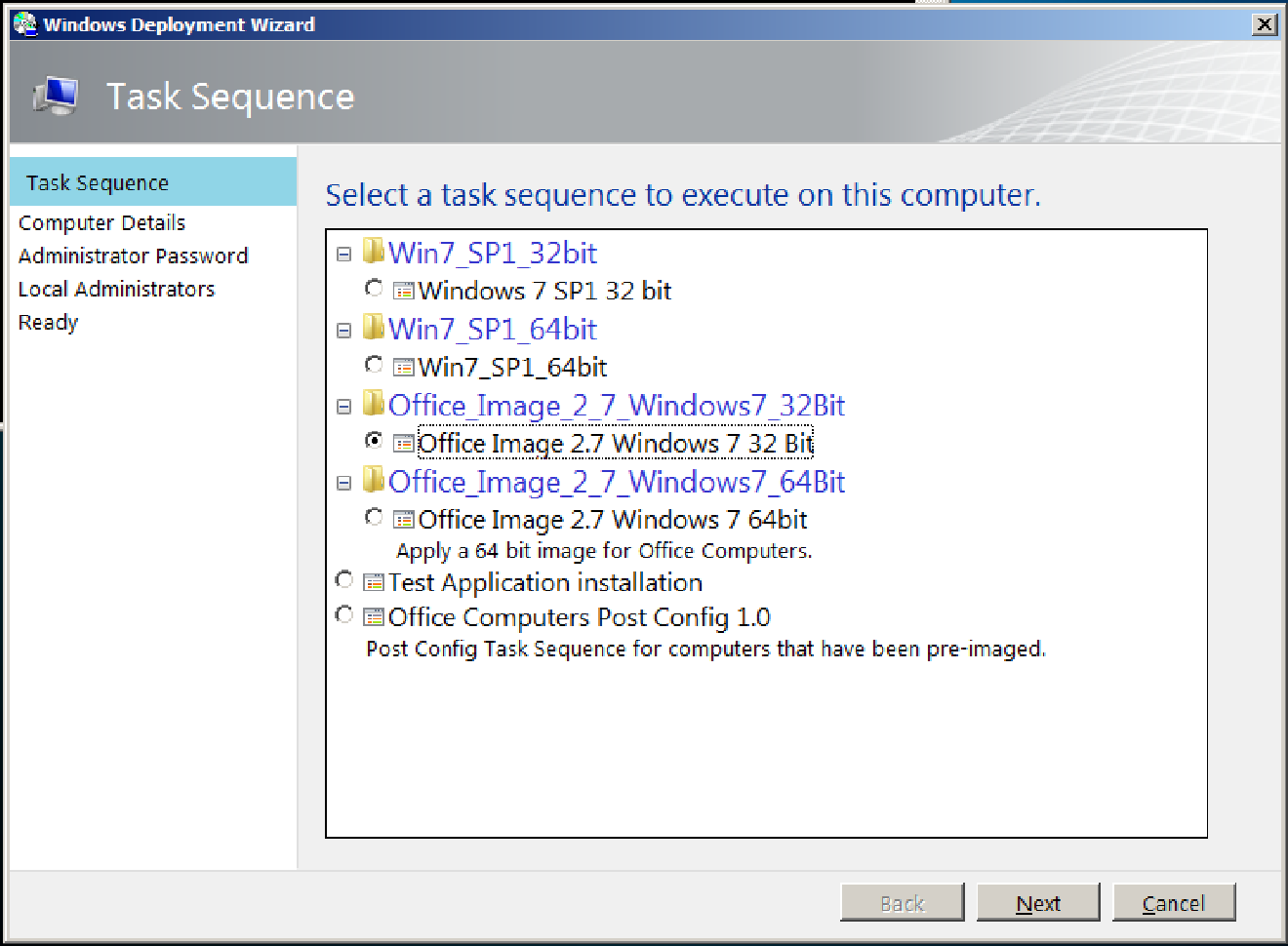Select the Windows 7 SP1 32 bit radio button
Viewport: 1288px width, 946px height.
coord(374,288)
